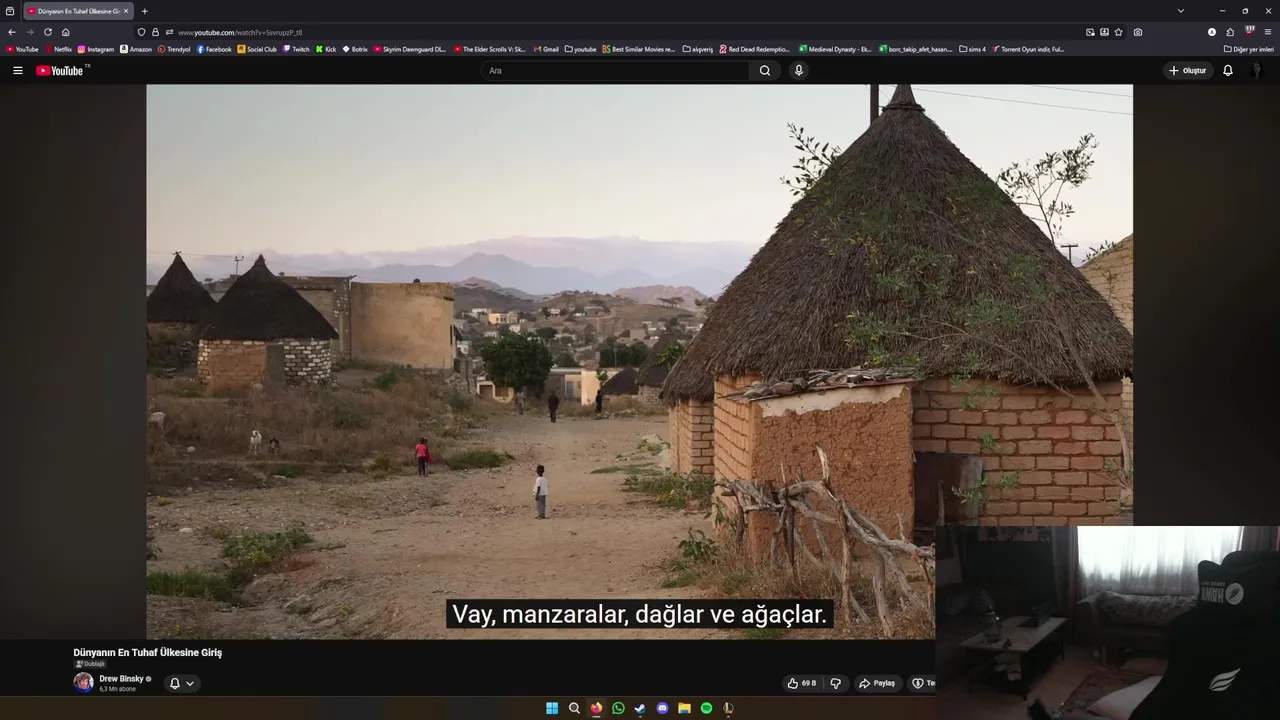Like the video (69 B)
The width and height of the screenshot is (1280, 720).
click(802, 683)
